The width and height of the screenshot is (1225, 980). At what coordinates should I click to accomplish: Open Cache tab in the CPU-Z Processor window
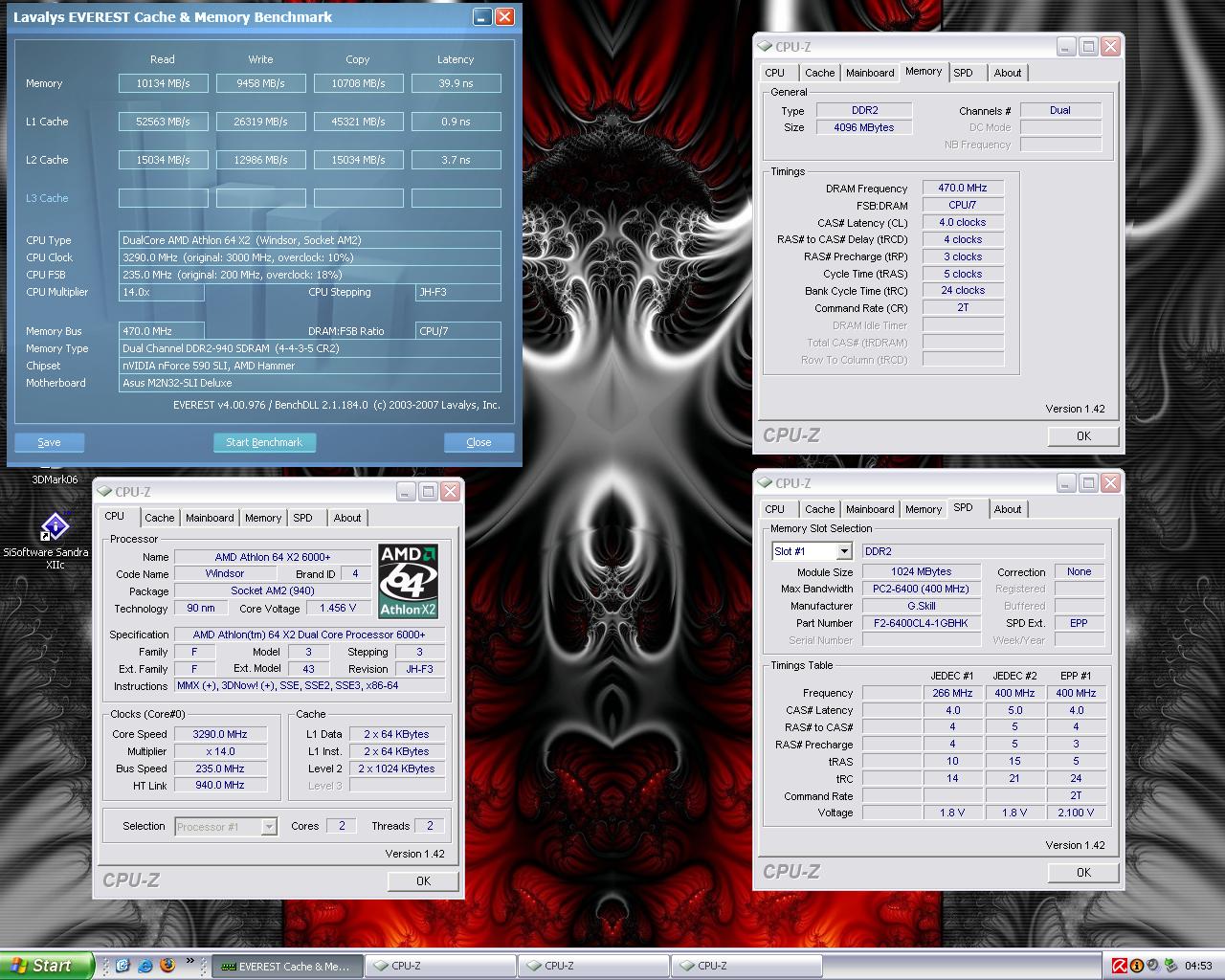tap(160, 518)
